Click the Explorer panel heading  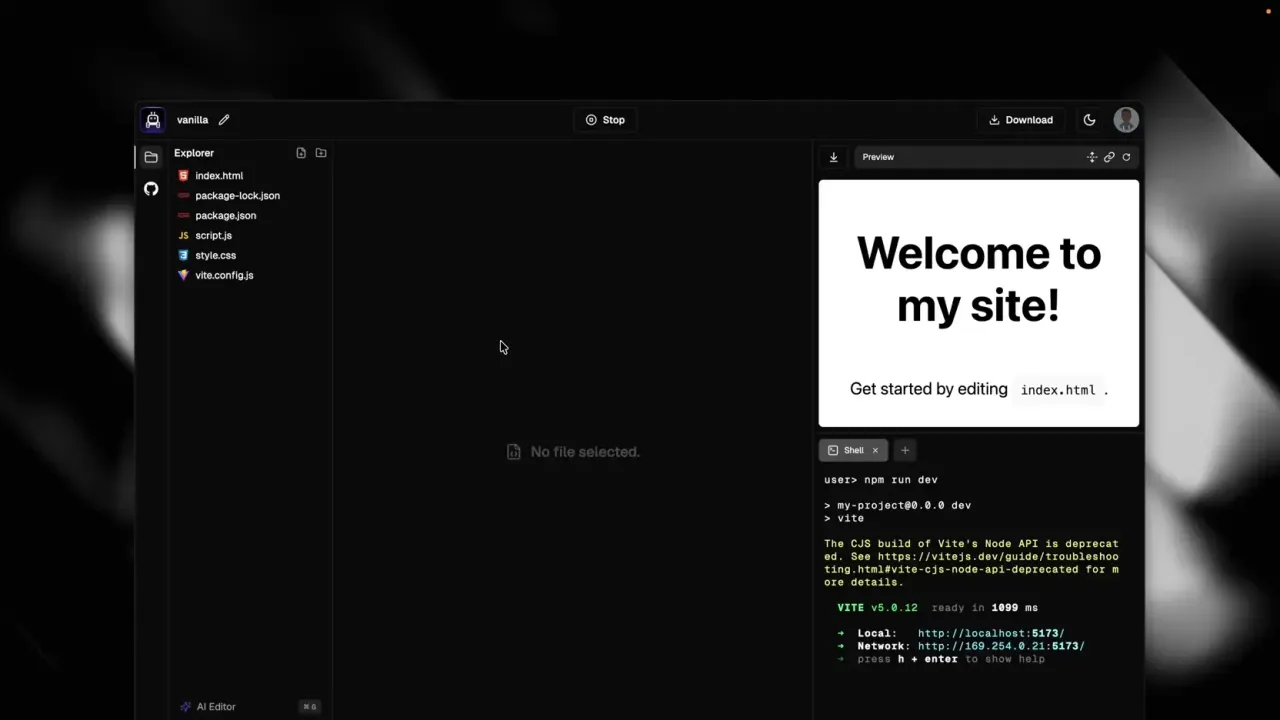coord(194,153)
